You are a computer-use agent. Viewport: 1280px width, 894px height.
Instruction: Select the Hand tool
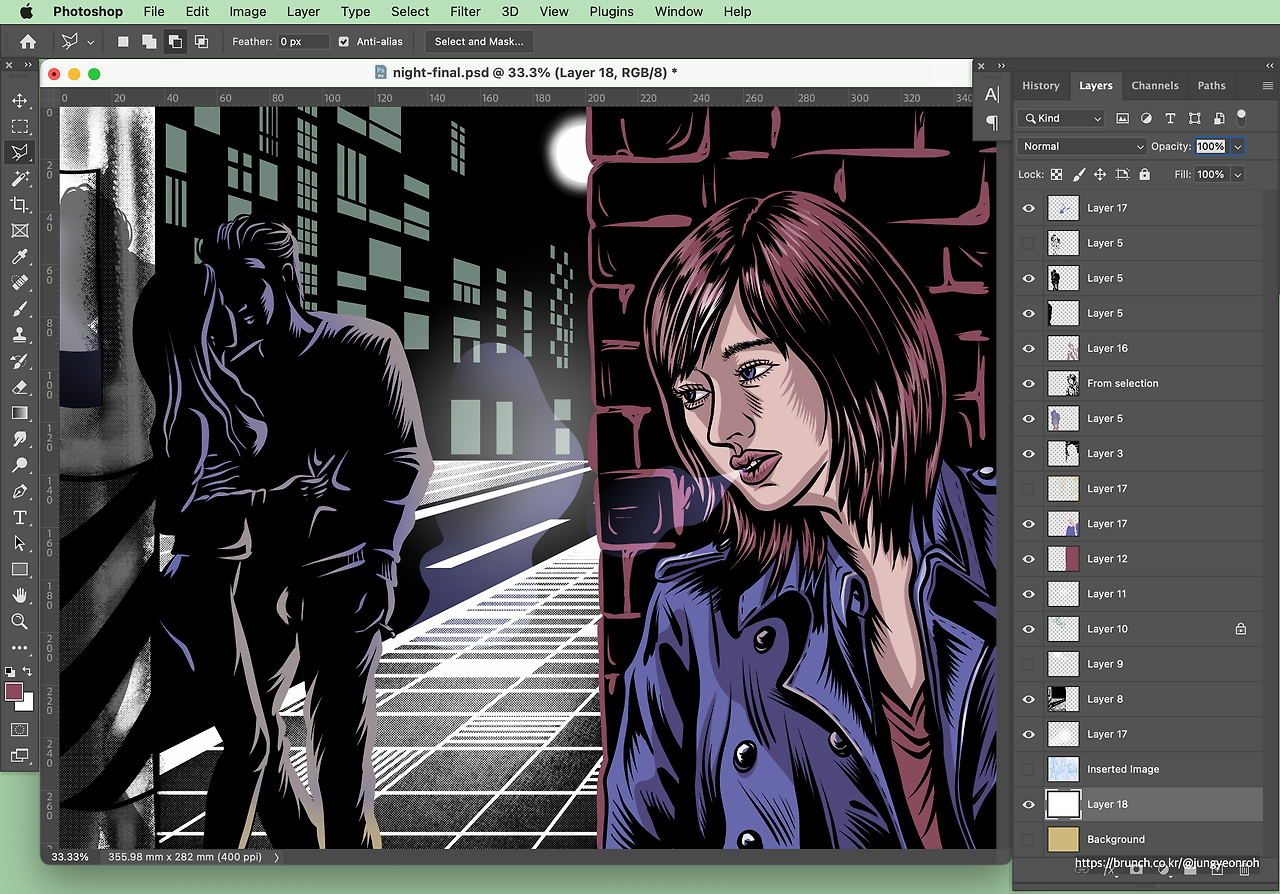19,595
